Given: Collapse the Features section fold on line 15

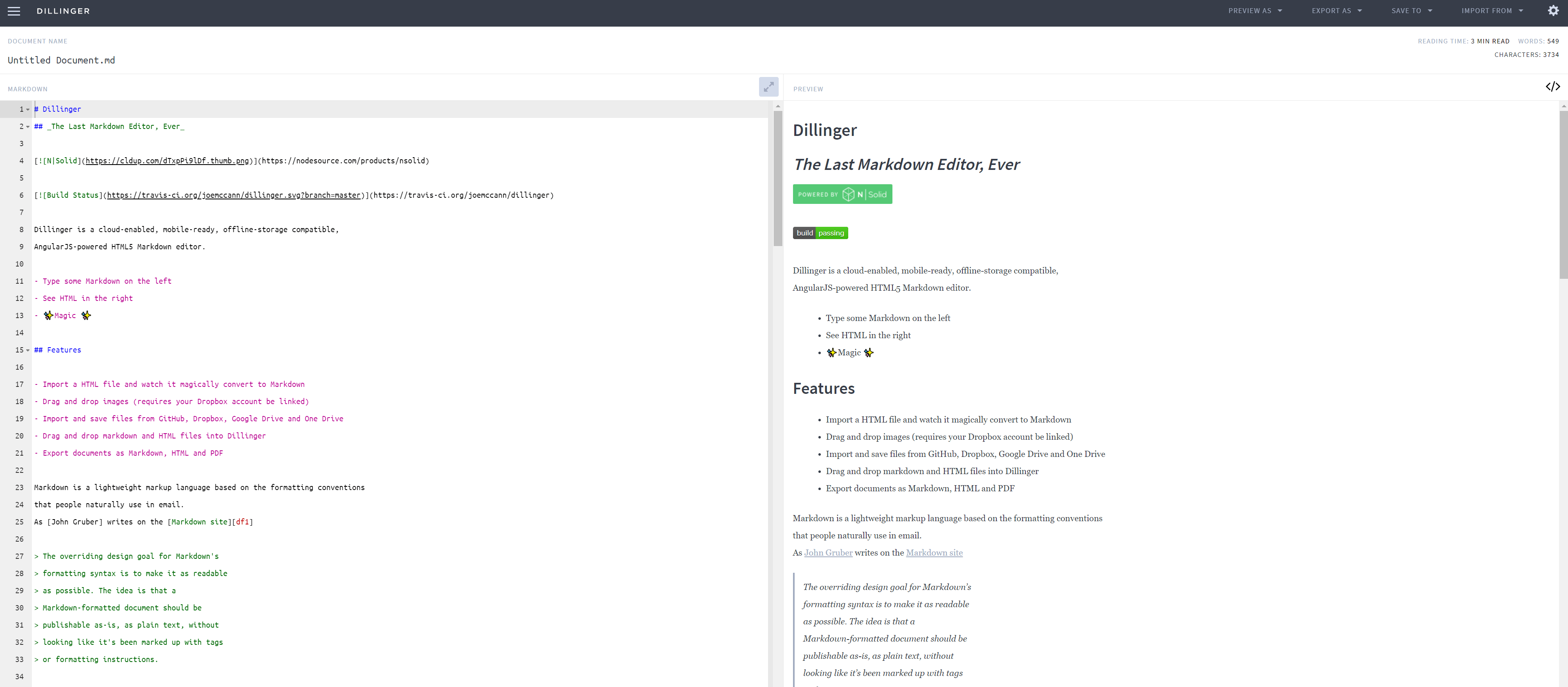Looking at the screenshot, I should tap(27, 350).
